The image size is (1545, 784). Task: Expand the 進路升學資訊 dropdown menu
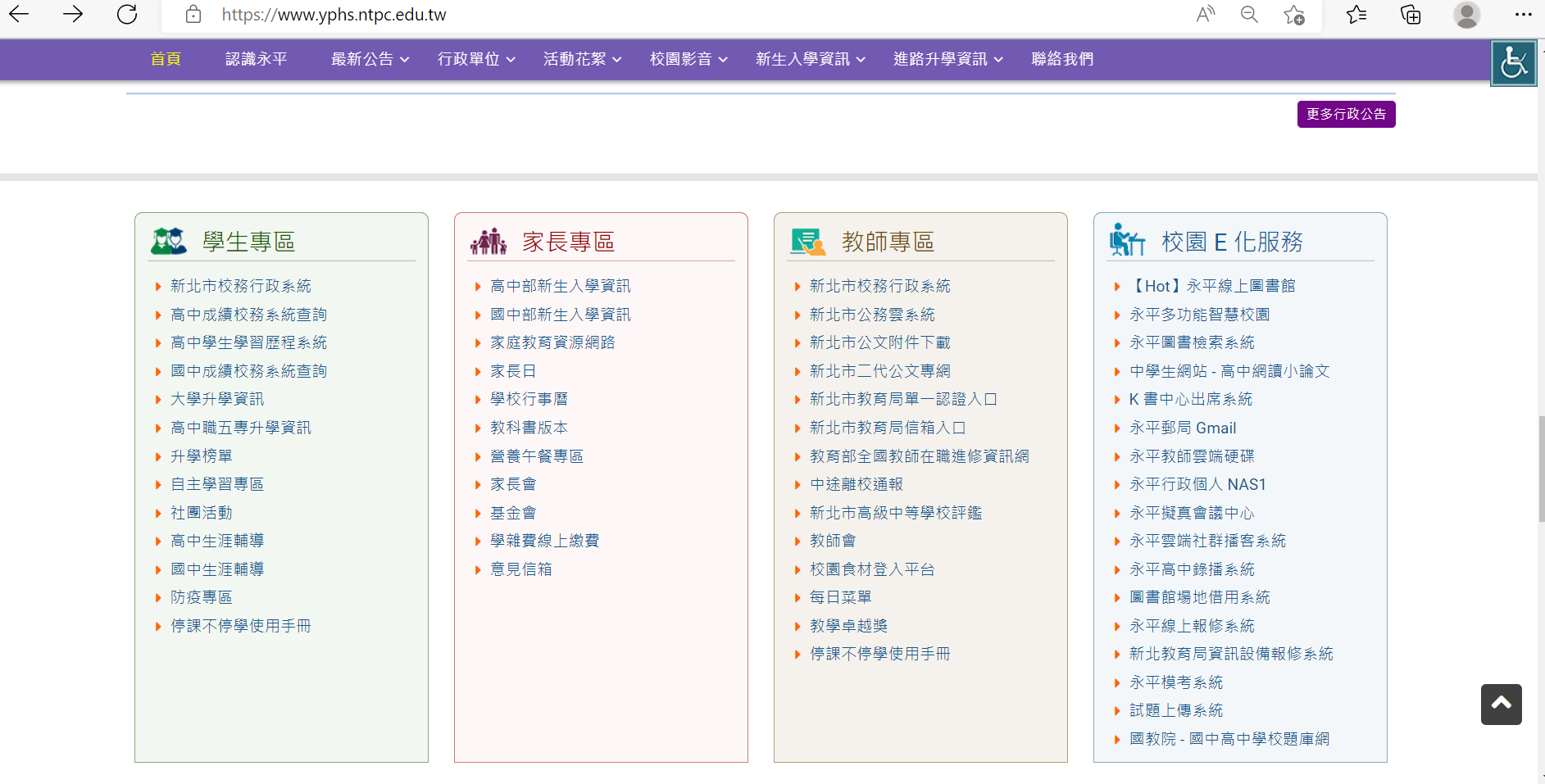(x=947, y=59)
